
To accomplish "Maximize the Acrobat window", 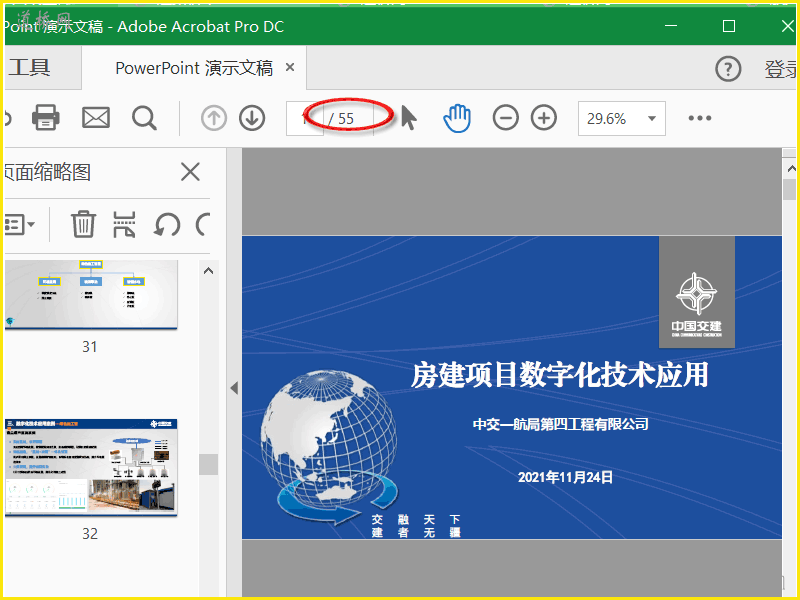I will [x=729, y=26].
